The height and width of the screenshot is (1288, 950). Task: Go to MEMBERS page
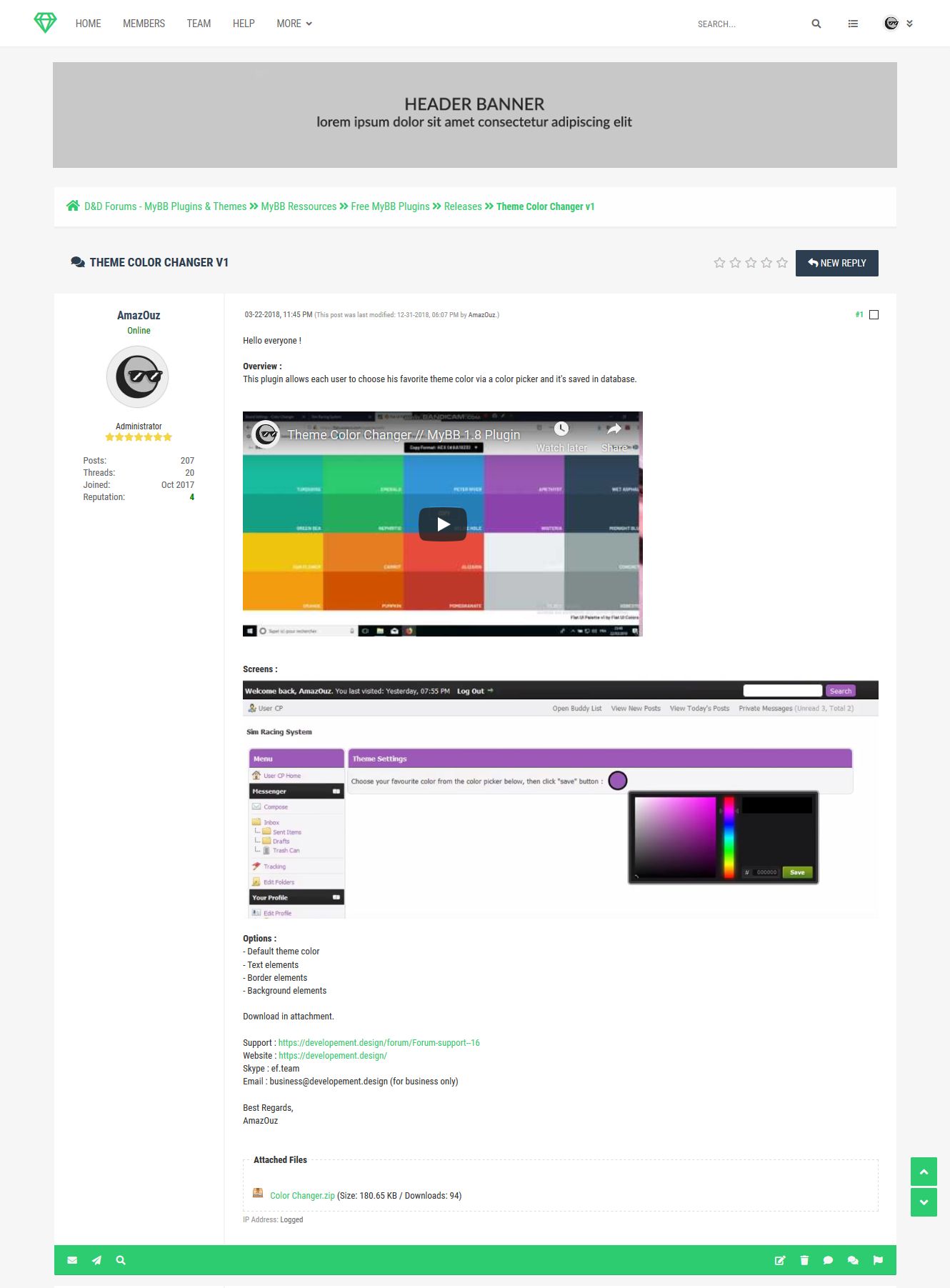[x=144, y=24]
